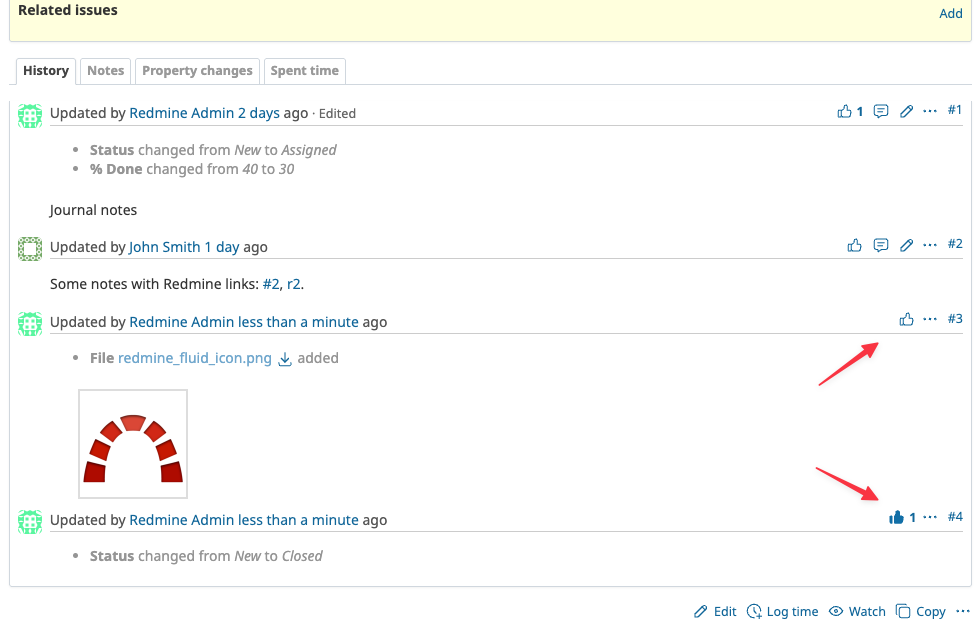Open the ellipsis menu beside entry #4

(930, 517)
